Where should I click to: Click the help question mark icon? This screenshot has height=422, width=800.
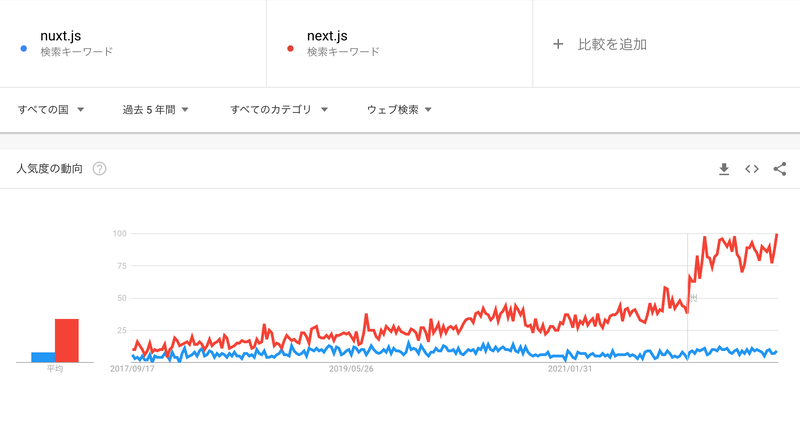pos(99,169)
